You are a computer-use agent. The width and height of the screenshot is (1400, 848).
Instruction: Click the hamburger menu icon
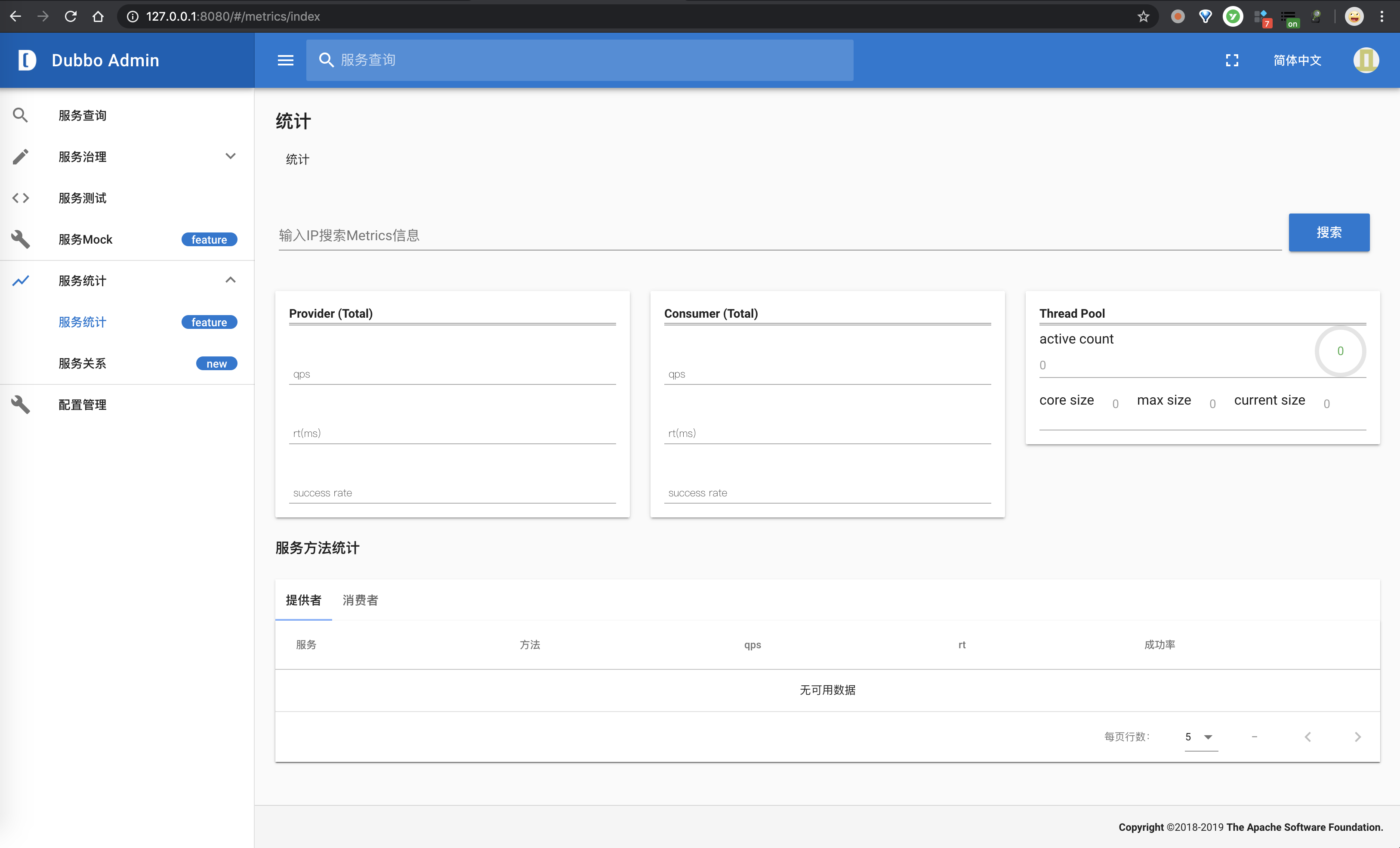(x=285, y=60)
